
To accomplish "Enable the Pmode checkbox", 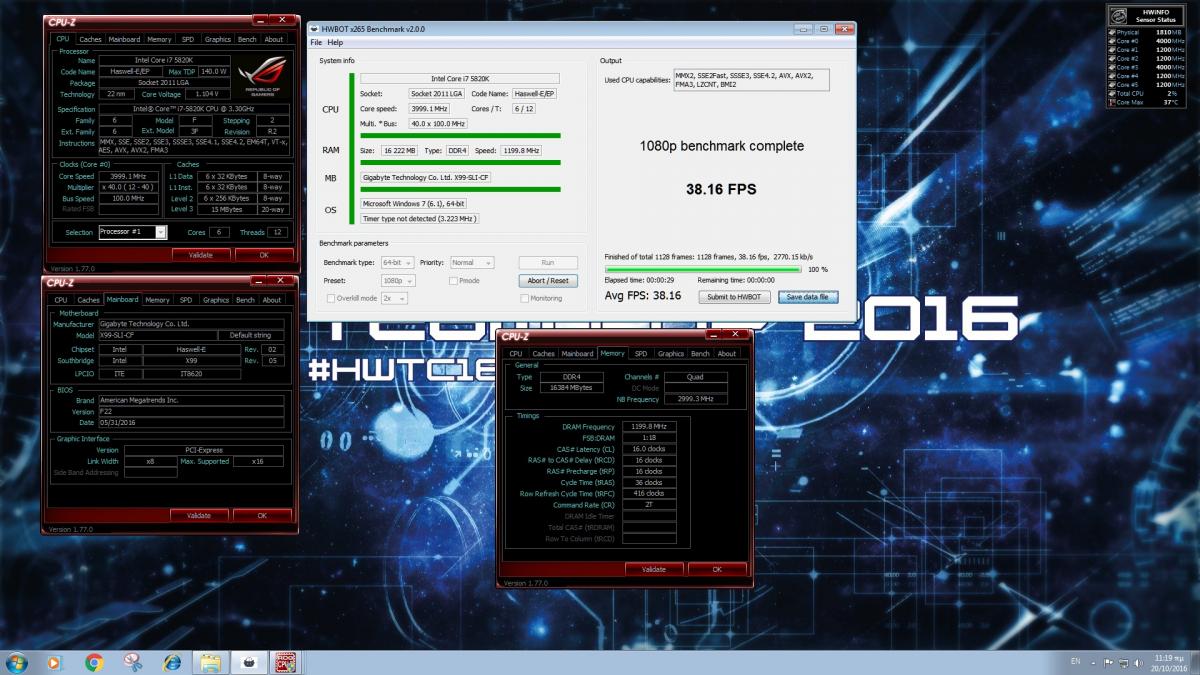I will (x=453, y=281).
